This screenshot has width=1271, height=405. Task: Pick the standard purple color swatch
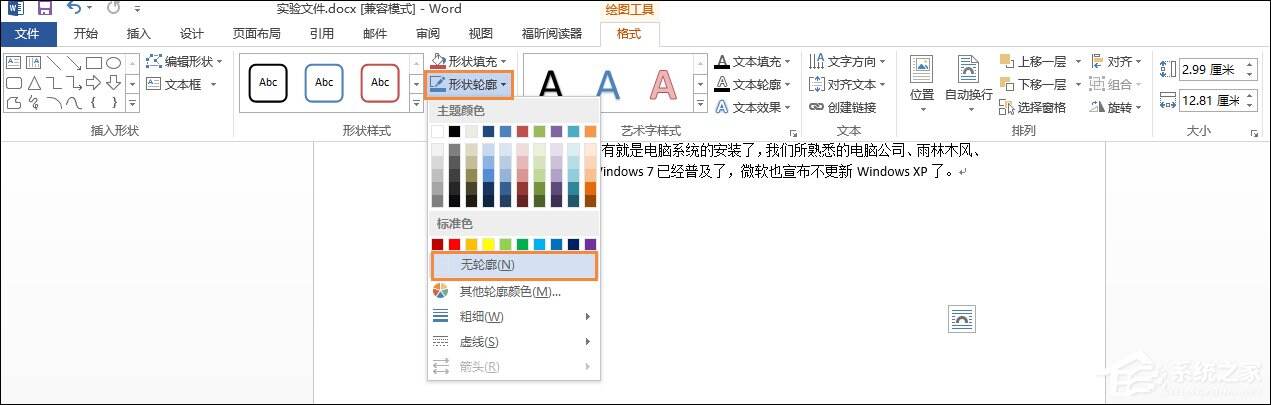590,244
